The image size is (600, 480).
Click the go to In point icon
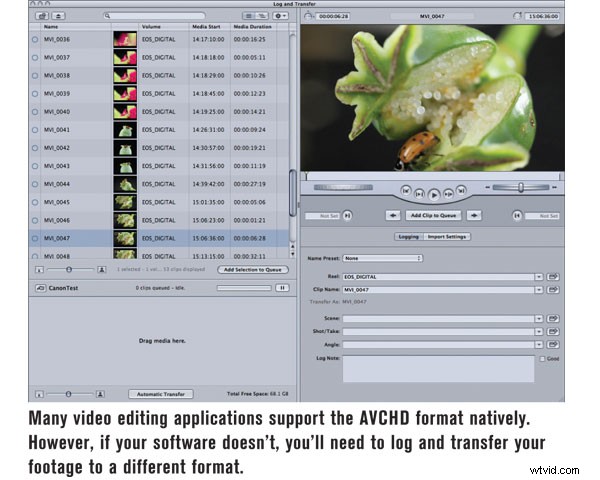347,216
